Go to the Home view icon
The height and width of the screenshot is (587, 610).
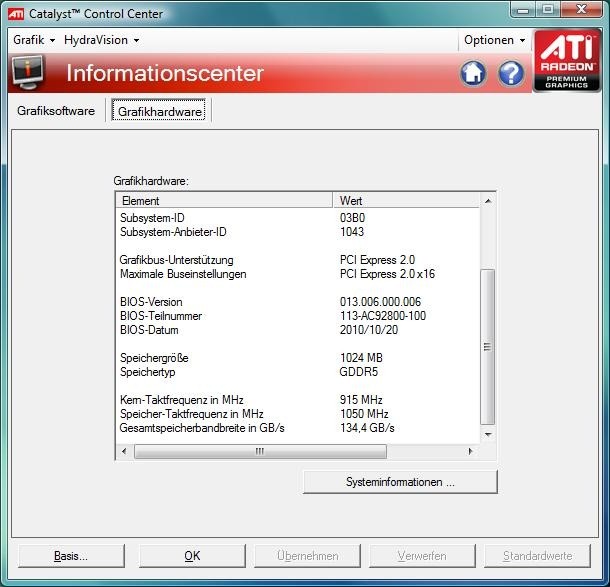click(x=473, y=73)
